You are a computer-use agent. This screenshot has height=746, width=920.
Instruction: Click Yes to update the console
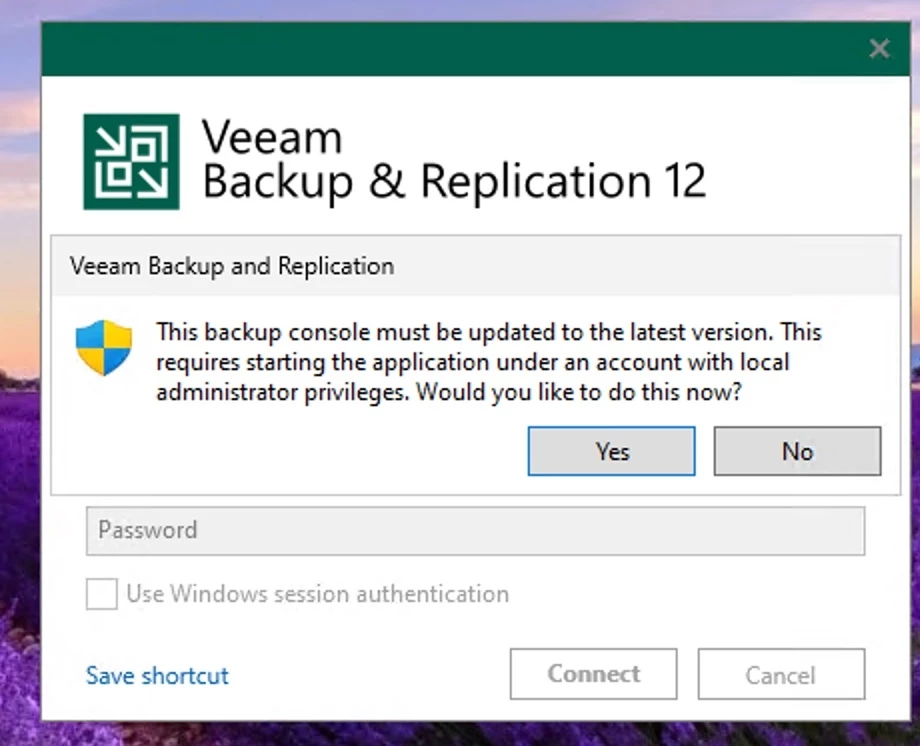point(611,451)
